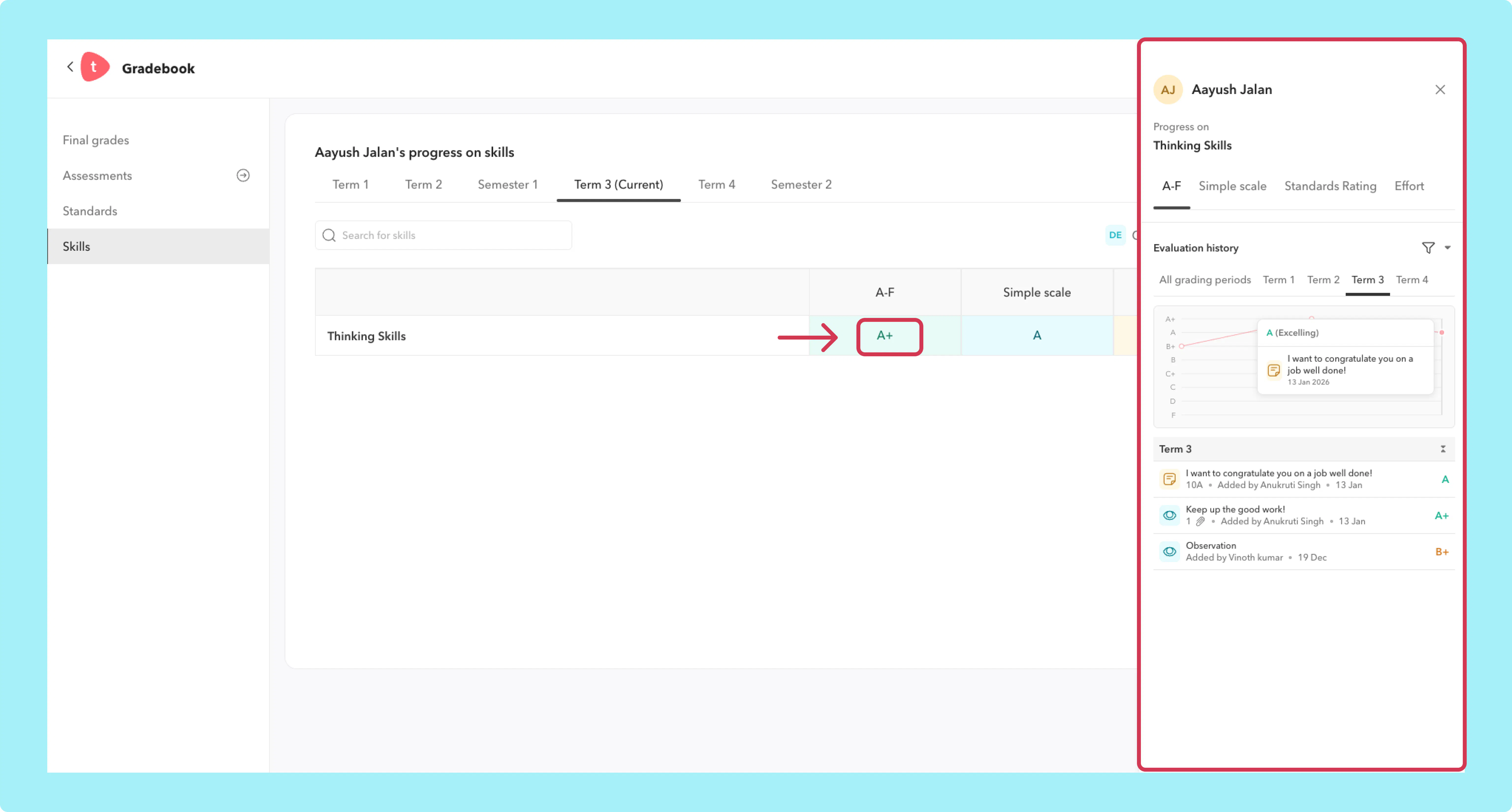The width and height of the screenshot is (1512, 812).
Task: Open Assessments in the sidebar
Action: pos(97,175)
